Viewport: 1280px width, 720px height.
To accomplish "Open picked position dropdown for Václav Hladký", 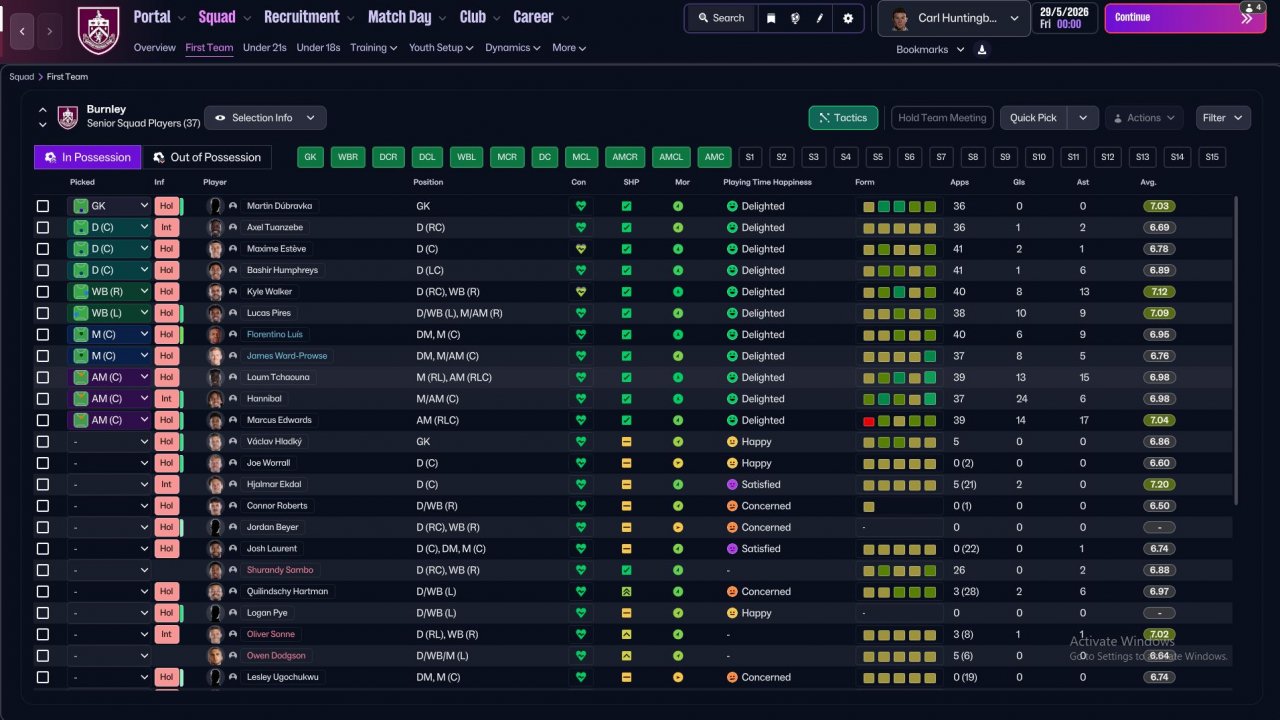I will [110, 442].
